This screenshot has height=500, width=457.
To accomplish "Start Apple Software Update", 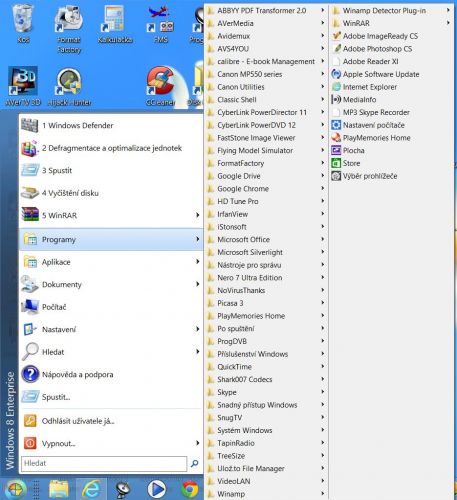I will click(390, 74).
